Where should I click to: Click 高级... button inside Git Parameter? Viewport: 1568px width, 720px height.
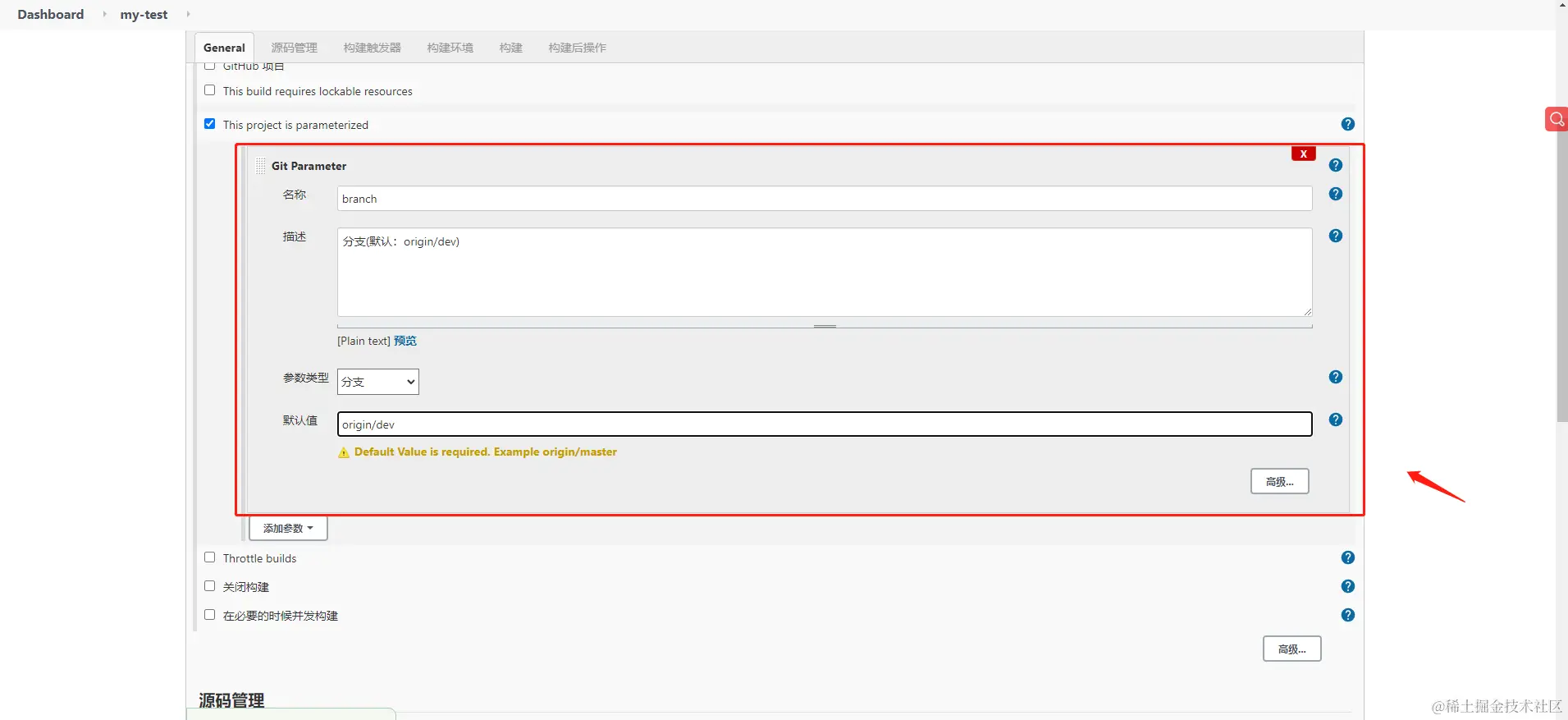coord(1279,481)
